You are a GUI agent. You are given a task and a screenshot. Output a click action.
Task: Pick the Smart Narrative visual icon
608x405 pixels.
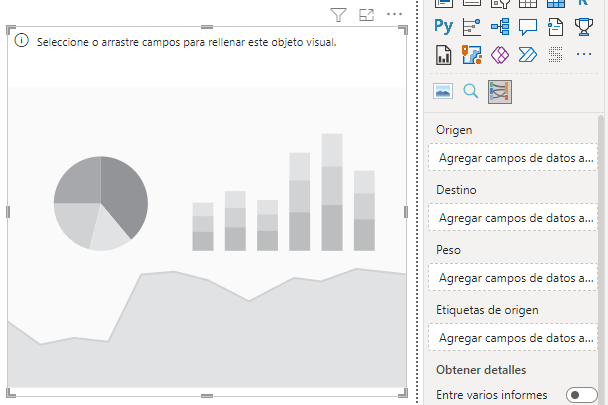pos(556,27)
